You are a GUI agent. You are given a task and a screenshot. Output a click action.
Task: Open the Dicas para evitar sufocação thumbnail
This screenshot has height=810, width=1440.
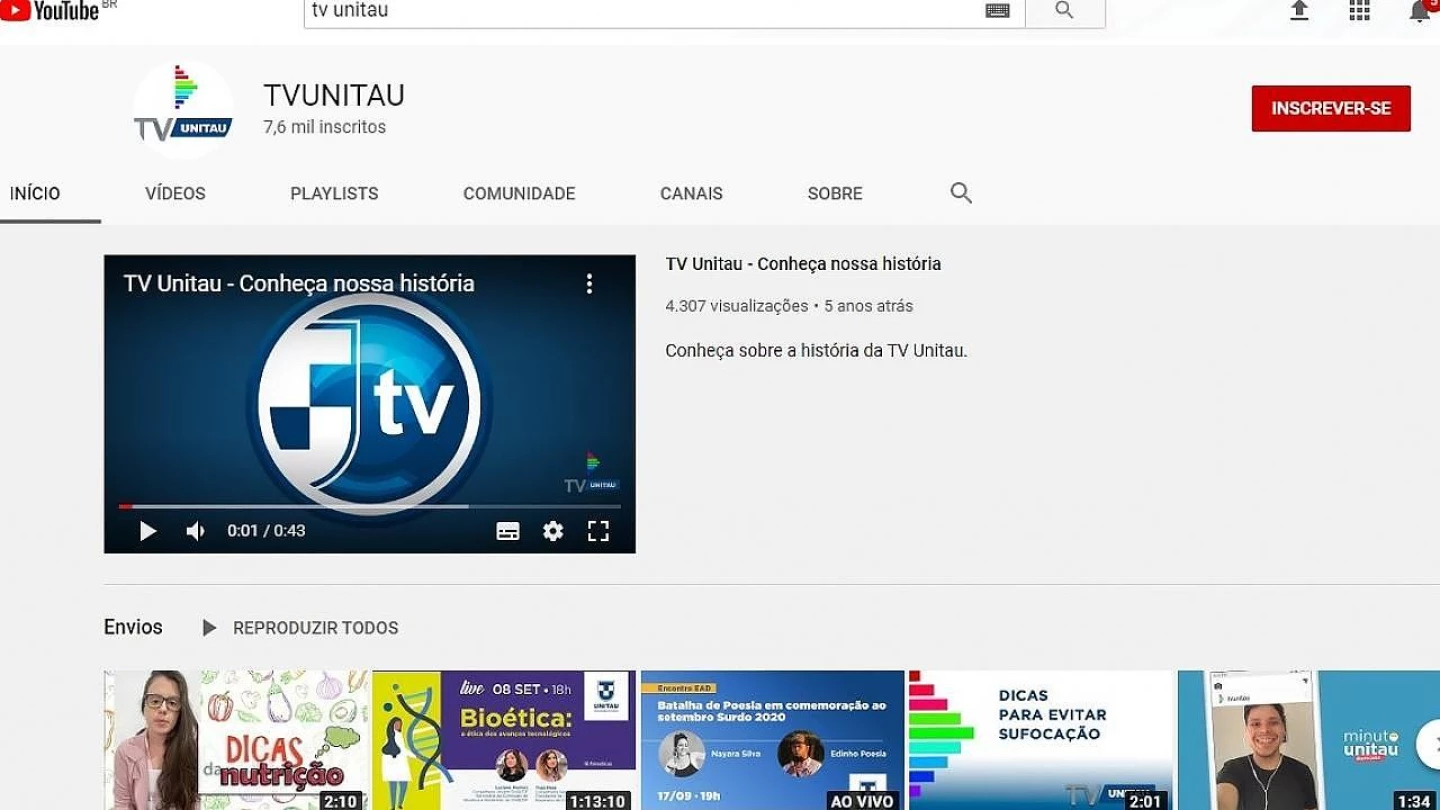pyautogui.click(x=1040, y=740)
